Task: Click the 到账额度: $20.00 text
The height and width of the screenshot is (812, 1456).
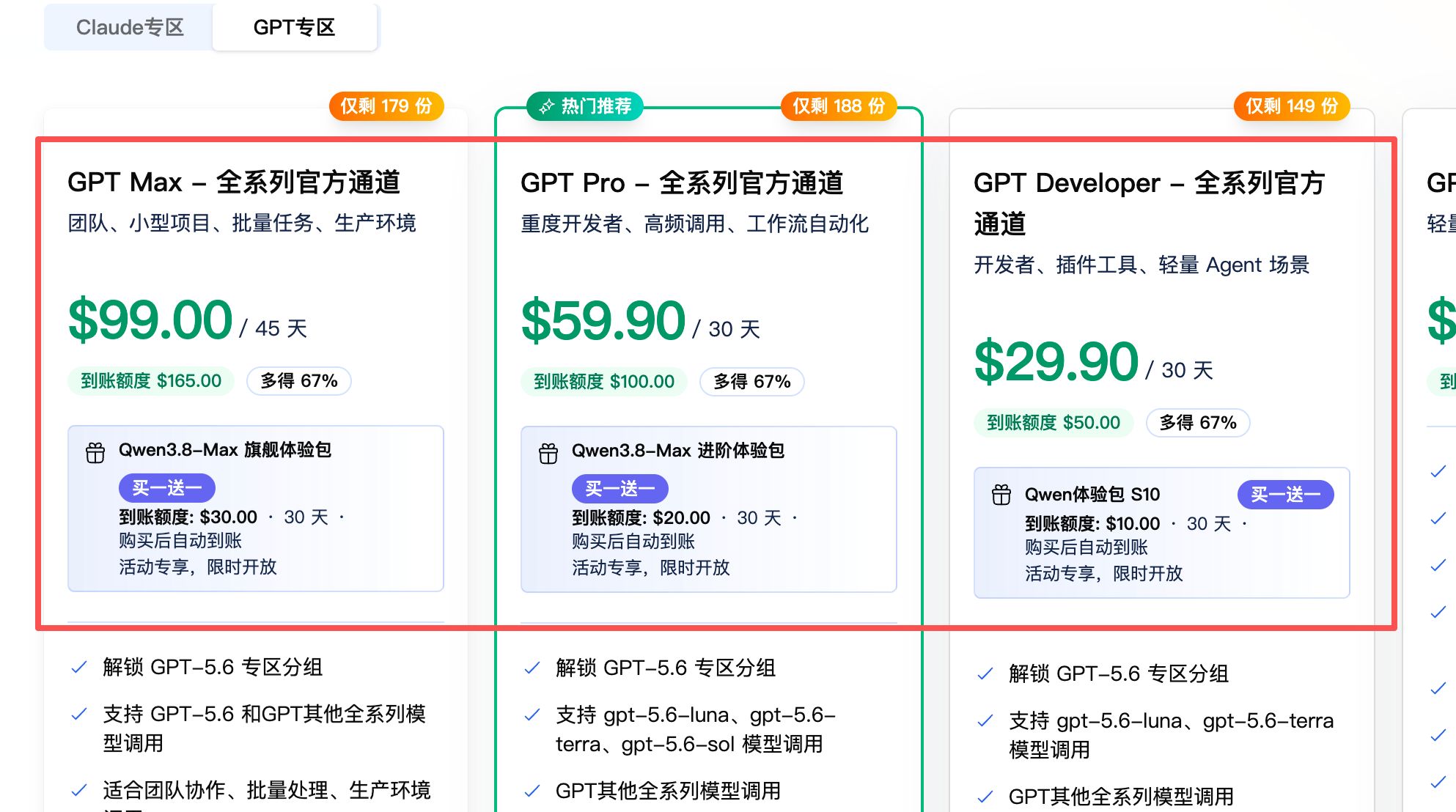Action: tap(641, 518)
